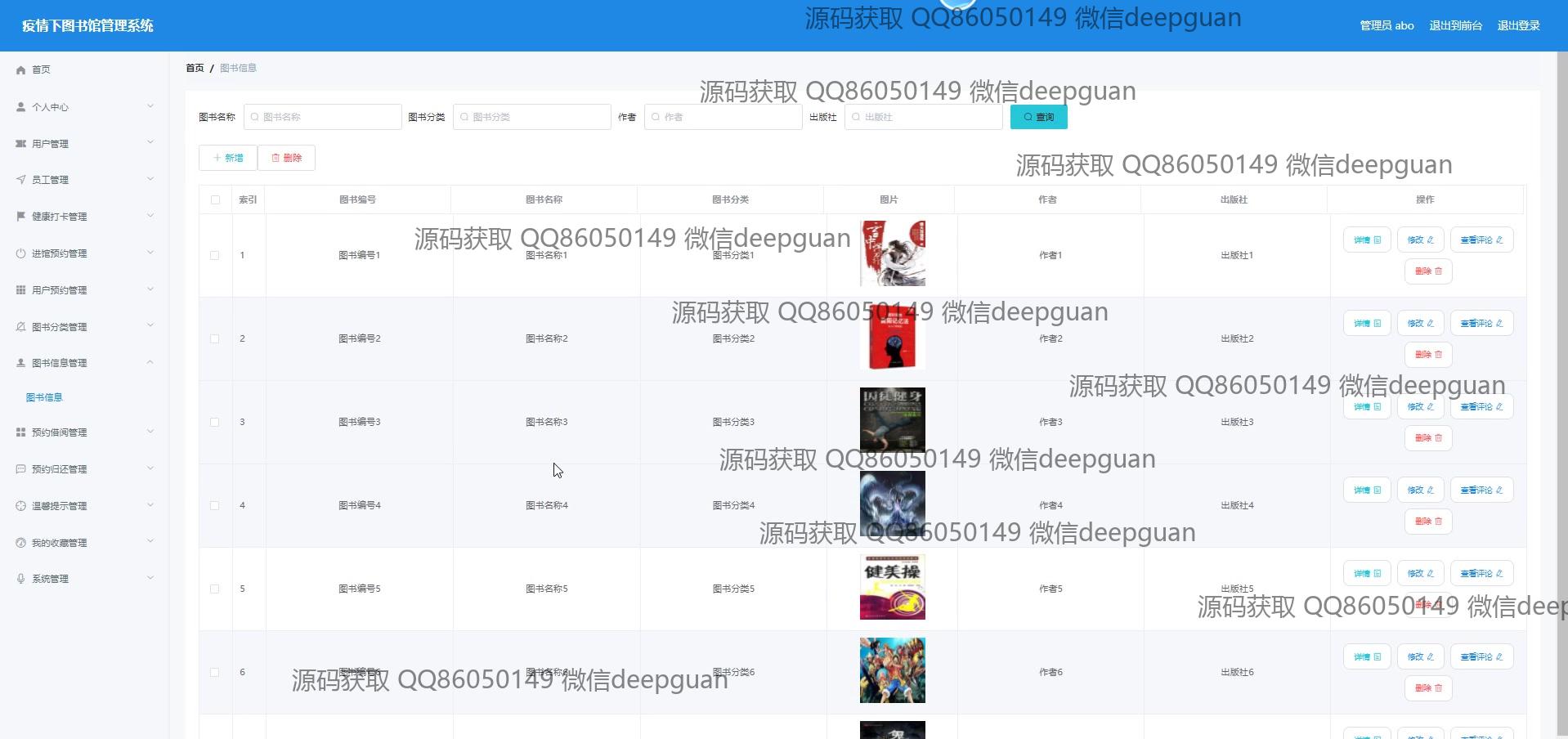Open the 图书信息 submenu item
1568x739 pixels.
tap(44, 397)
